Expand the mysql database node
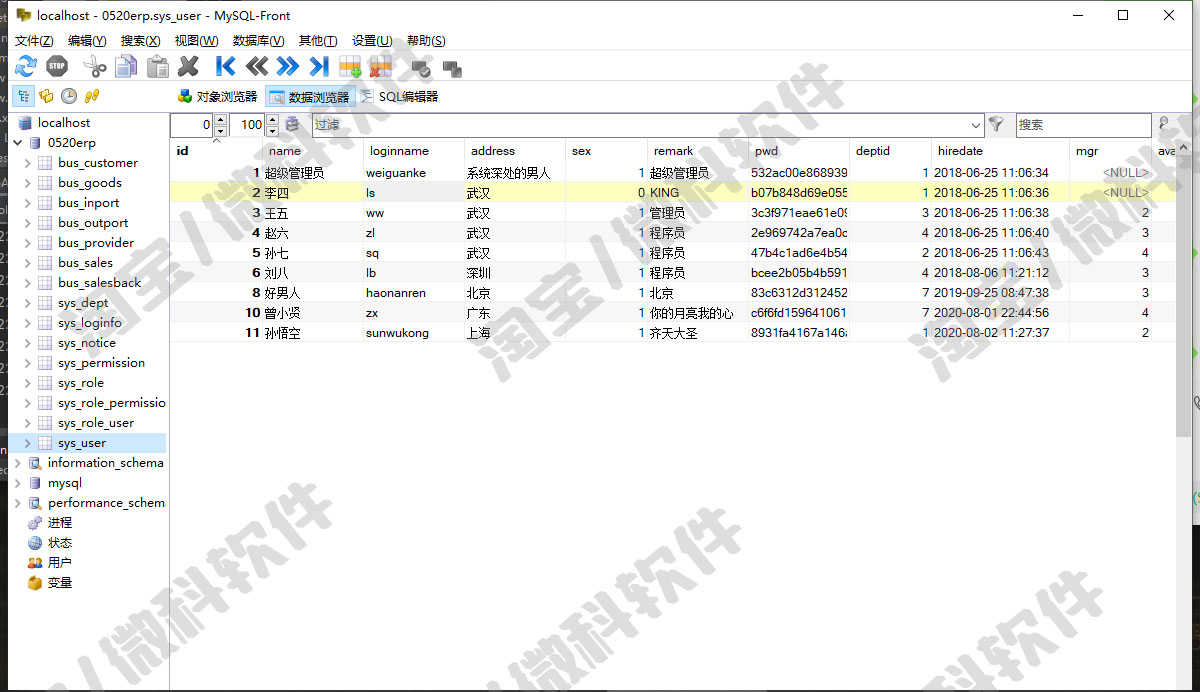This screenshot has height=692, width=1200. [x=18, y=483]
